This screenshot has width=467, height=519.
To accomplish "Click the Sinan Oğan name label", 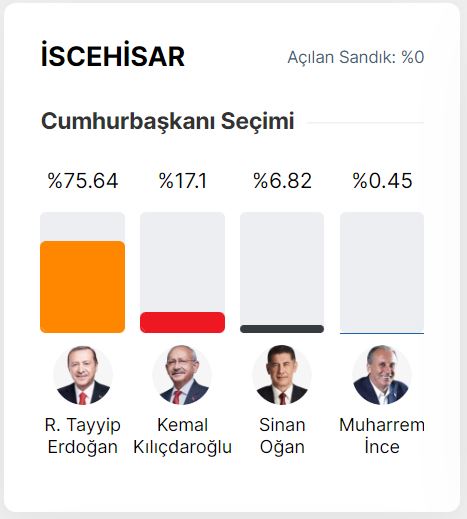I will (282, 436).
